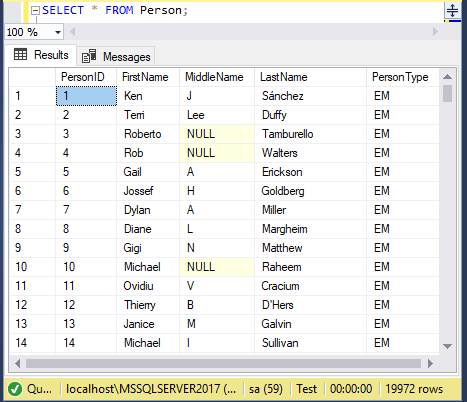Select the LastName cell 'Cracium'
467x402 pixels.
pyautogui.click(x=310, y=286)
